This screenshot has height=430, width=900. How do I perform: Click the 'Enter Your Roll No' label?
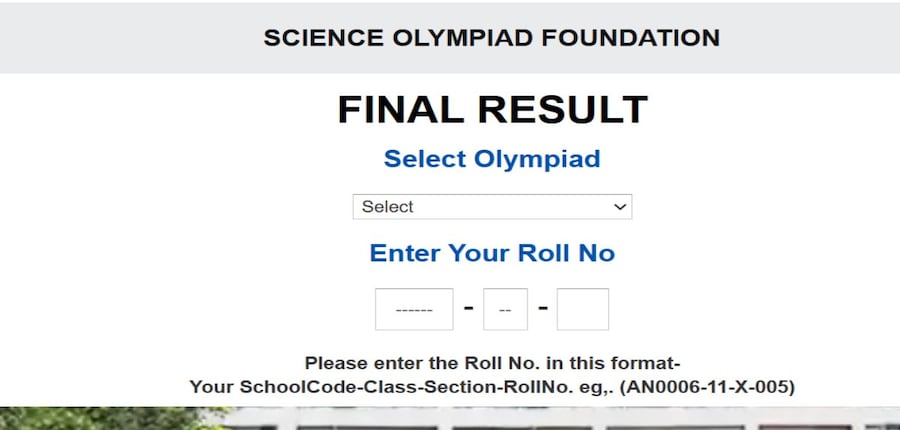click(492, 253)
